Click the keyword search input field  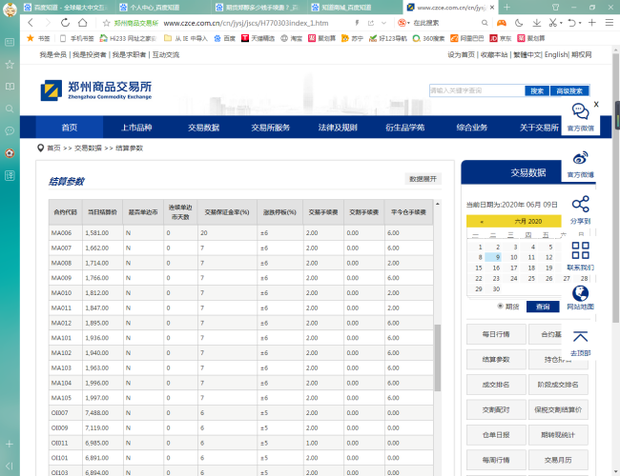476,91
